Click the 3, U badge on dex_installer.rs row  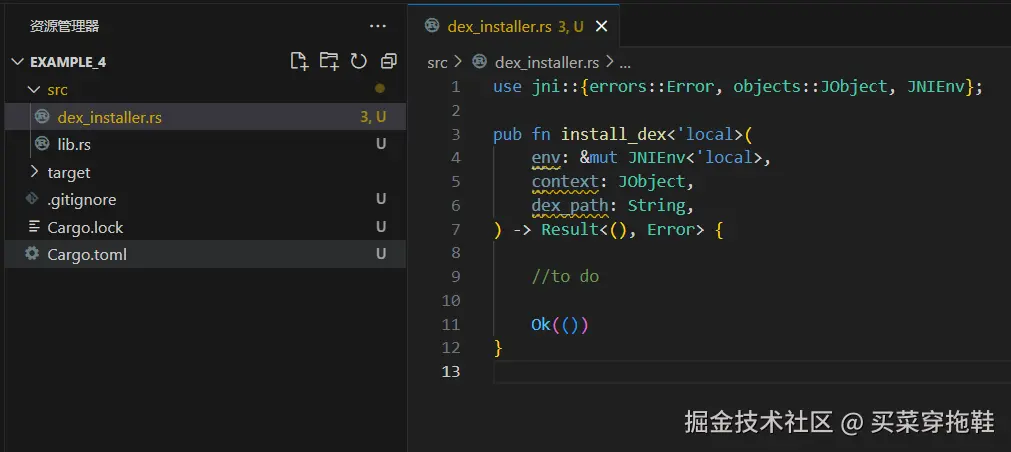coord(373,117)
